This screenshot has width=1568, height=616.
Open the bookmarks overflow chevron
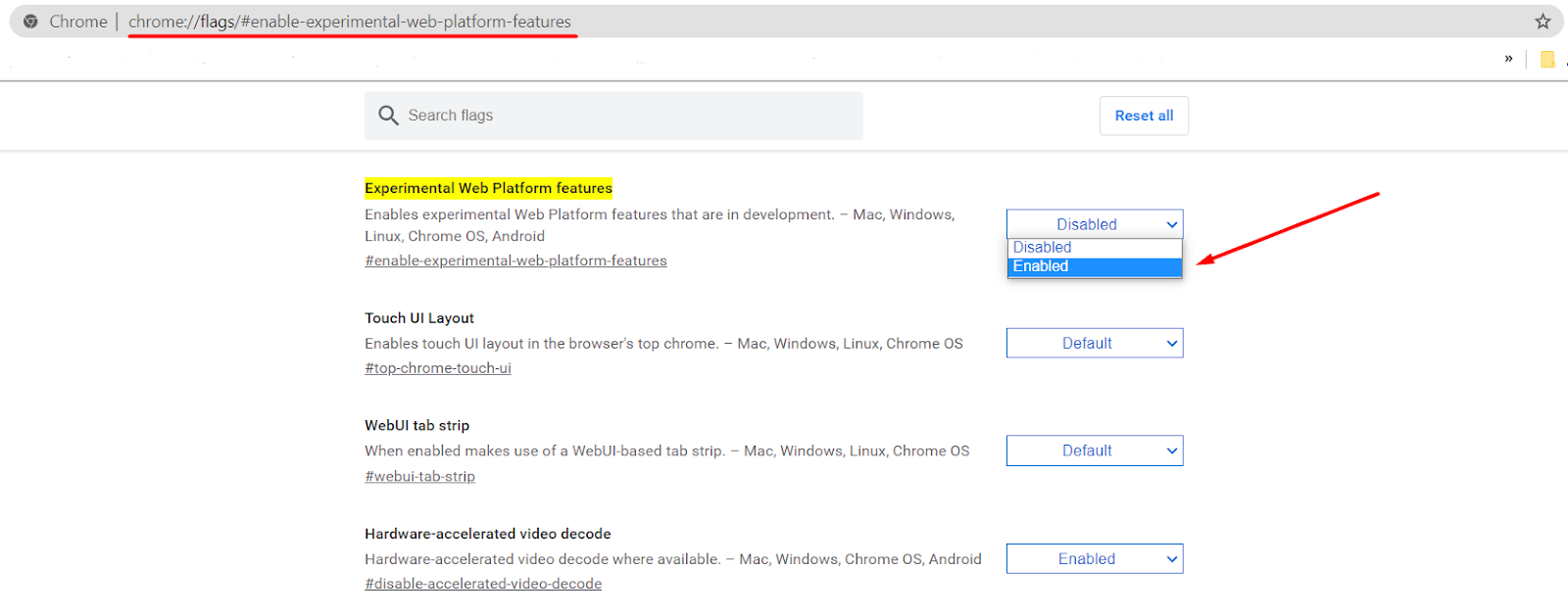[x=1508, y=59]
